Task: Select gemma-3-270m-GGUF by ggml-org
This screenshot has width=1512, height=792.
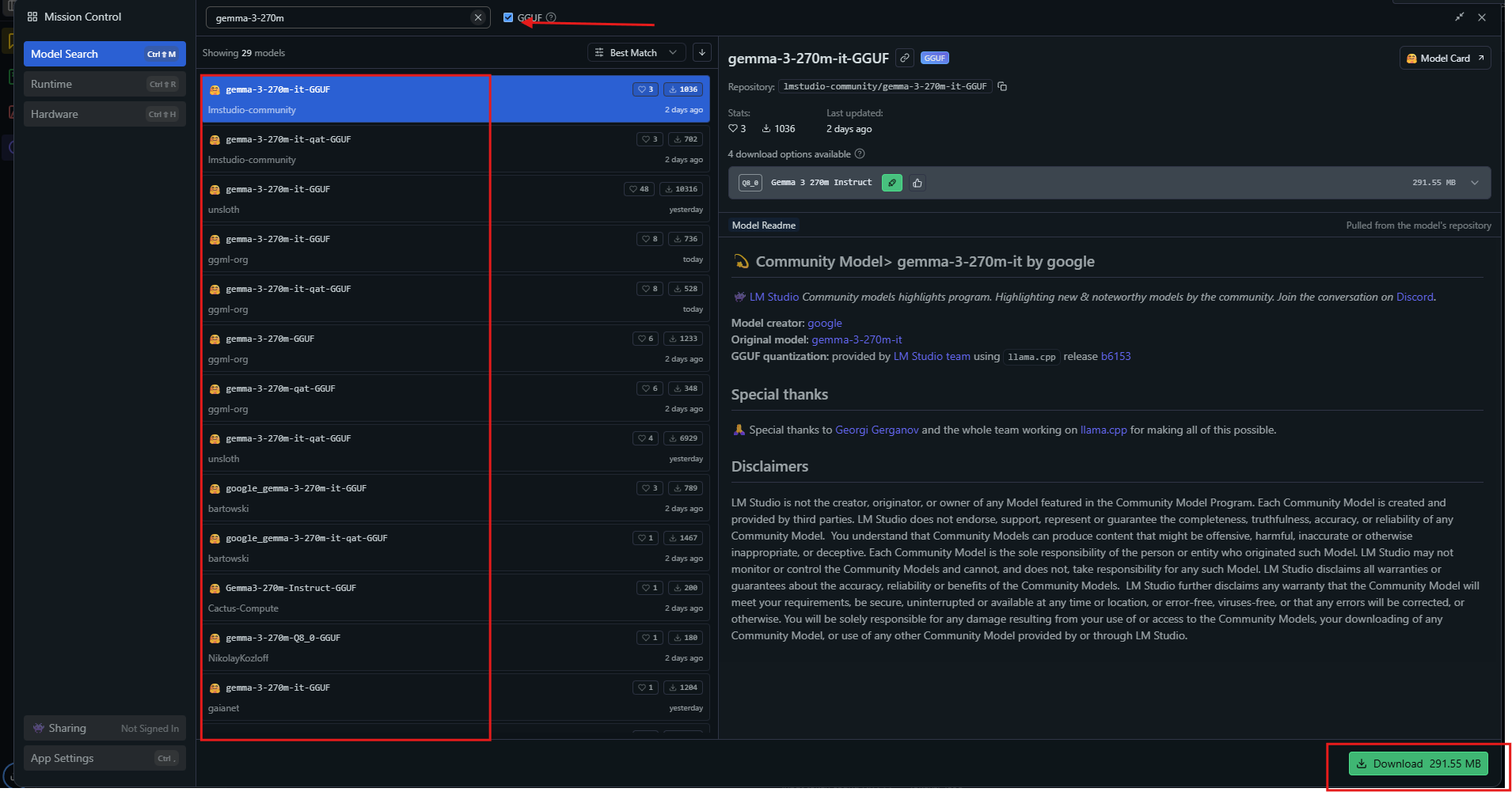Action: pyautogui.click(x=455, y=348)
